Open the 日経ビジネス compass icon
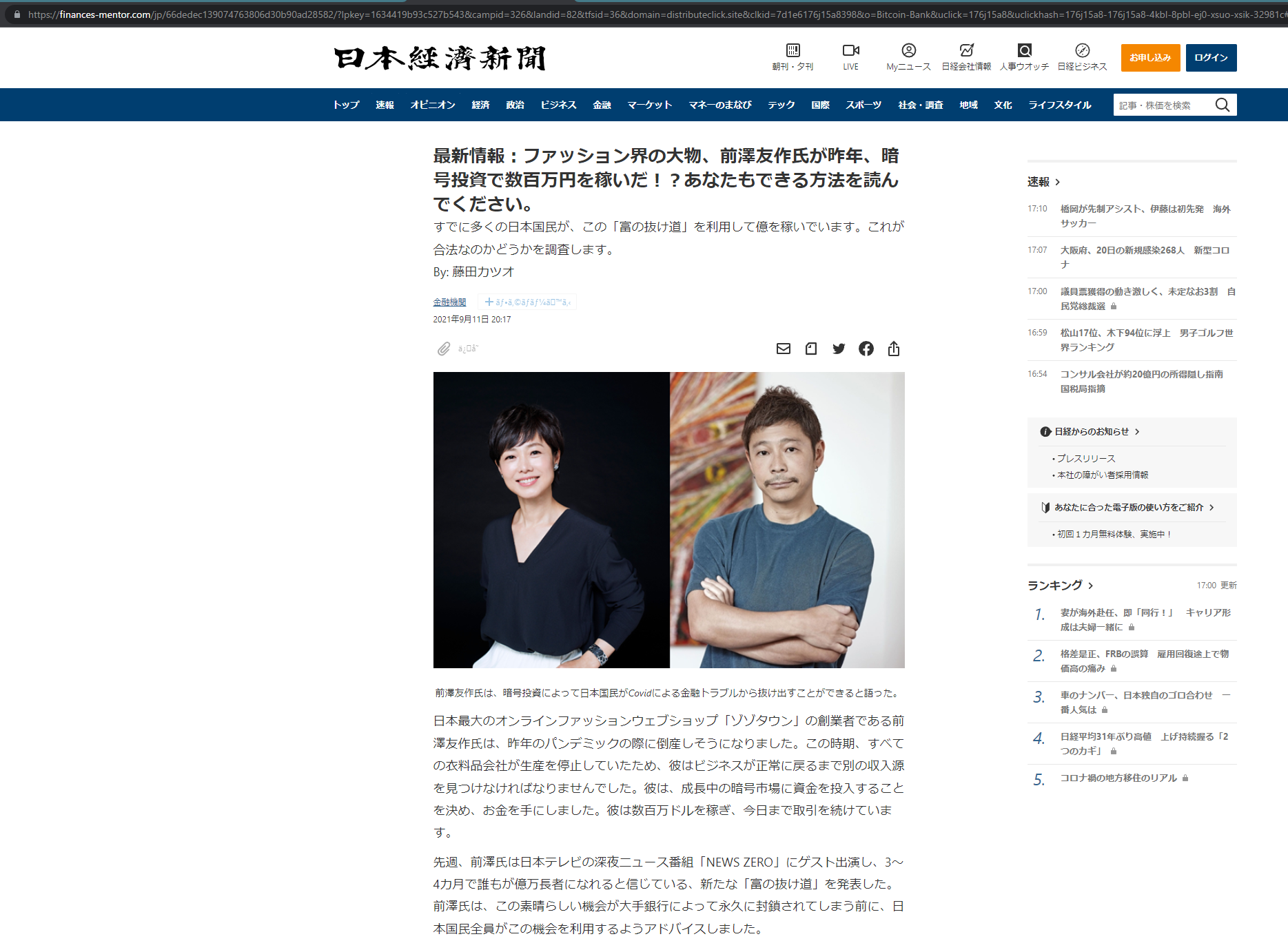Screen dimensions: 1288x941 (1082, 50)
